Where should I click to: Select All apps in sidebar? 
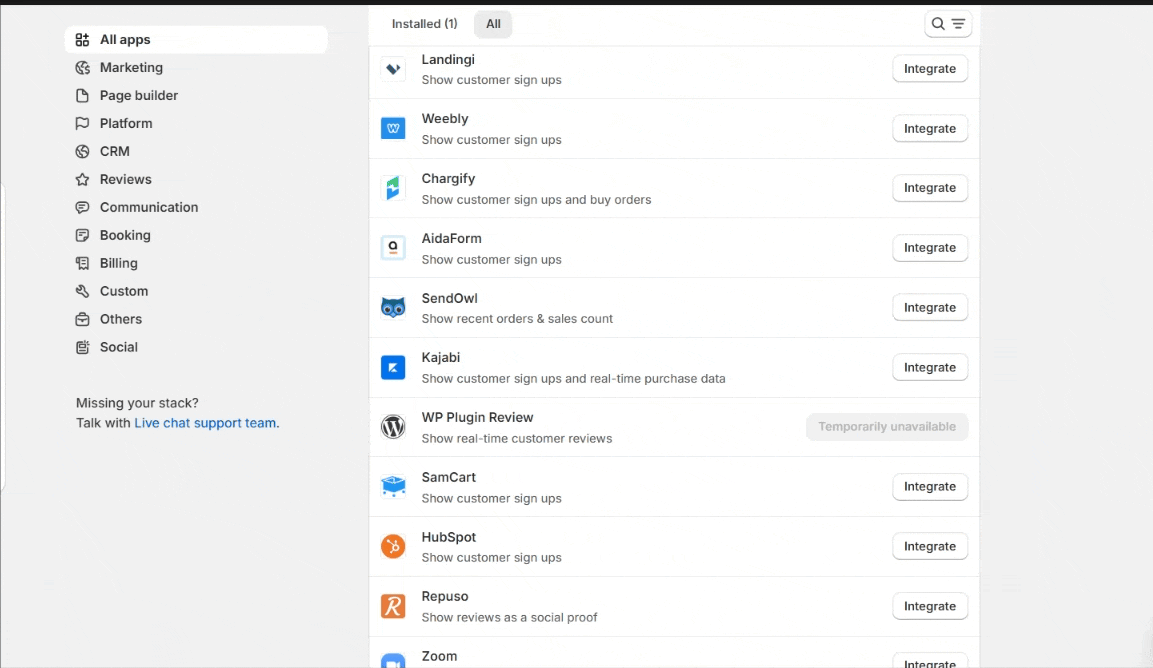pos(196,40)
